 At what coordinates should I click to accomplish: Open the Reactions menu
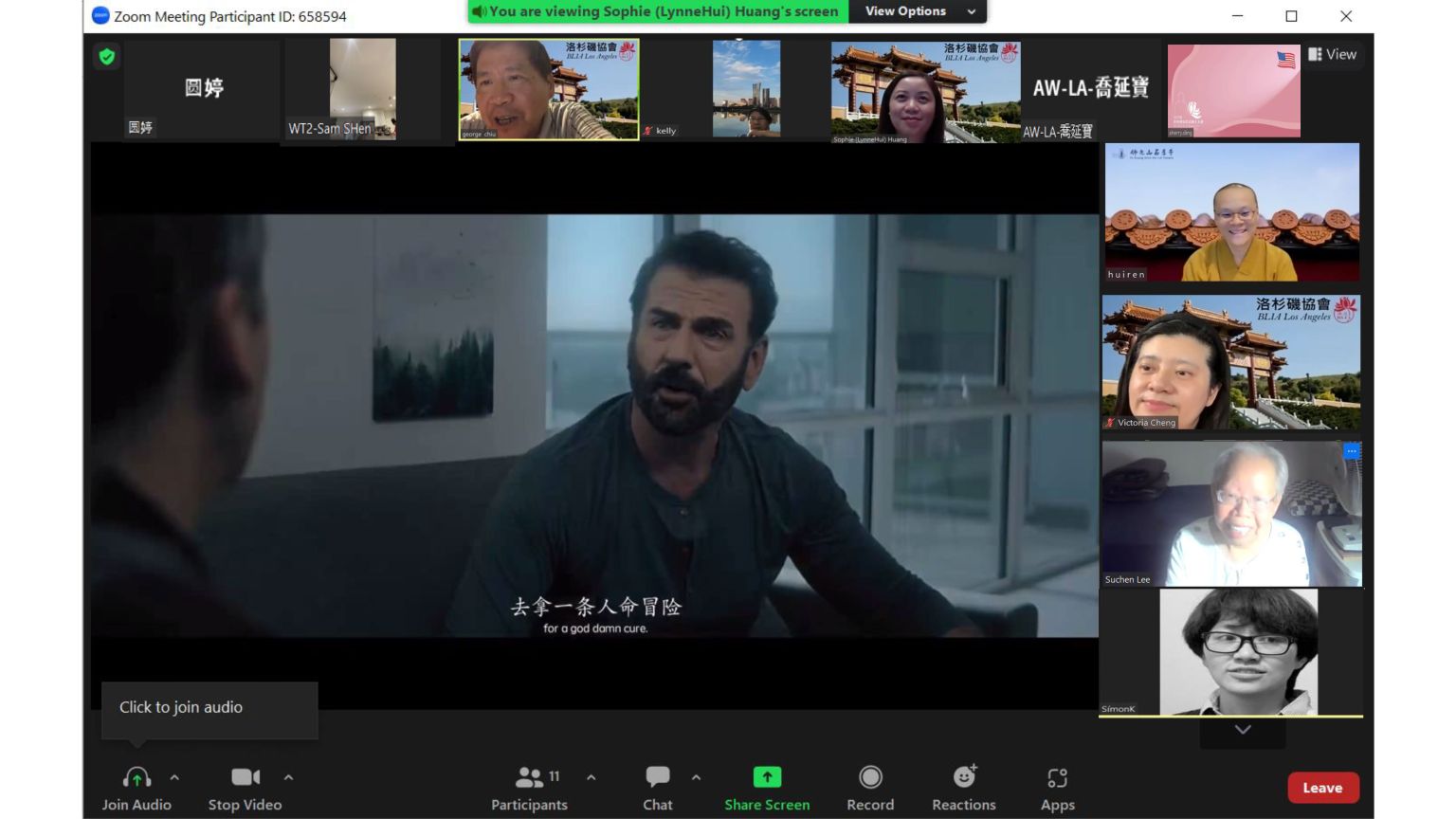964,789
